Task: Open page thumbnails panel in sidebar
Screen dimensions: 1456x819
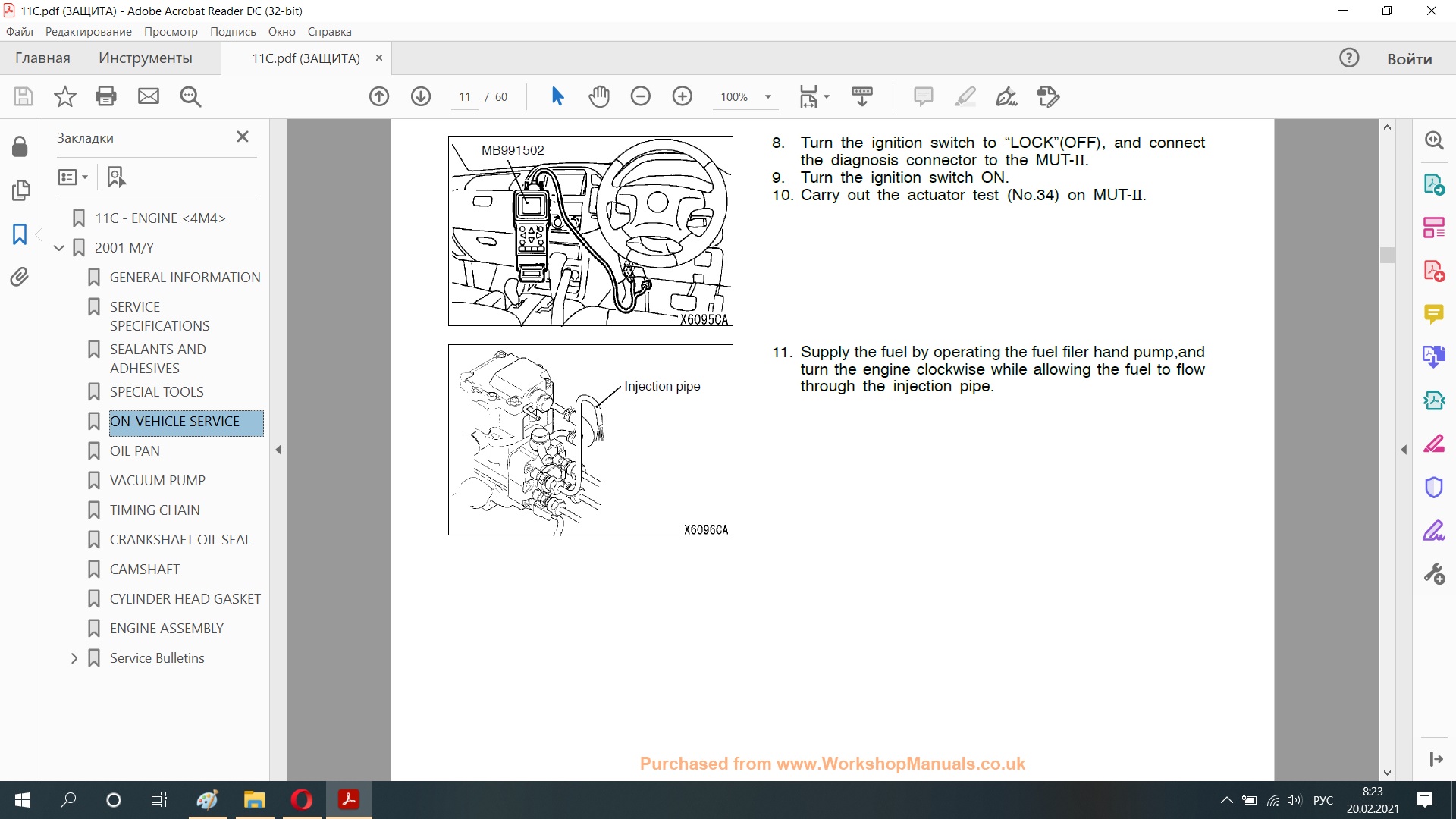Action: (x=20, y=190)
